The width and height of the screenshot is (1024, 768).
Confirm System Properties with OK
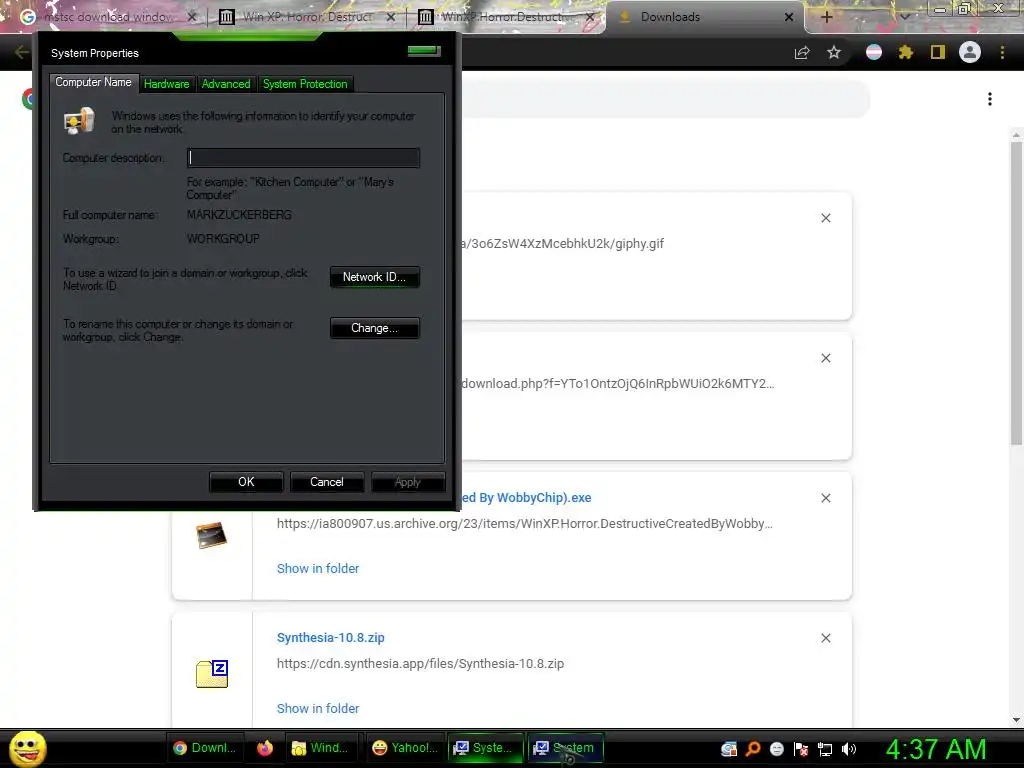click(246, 482)
